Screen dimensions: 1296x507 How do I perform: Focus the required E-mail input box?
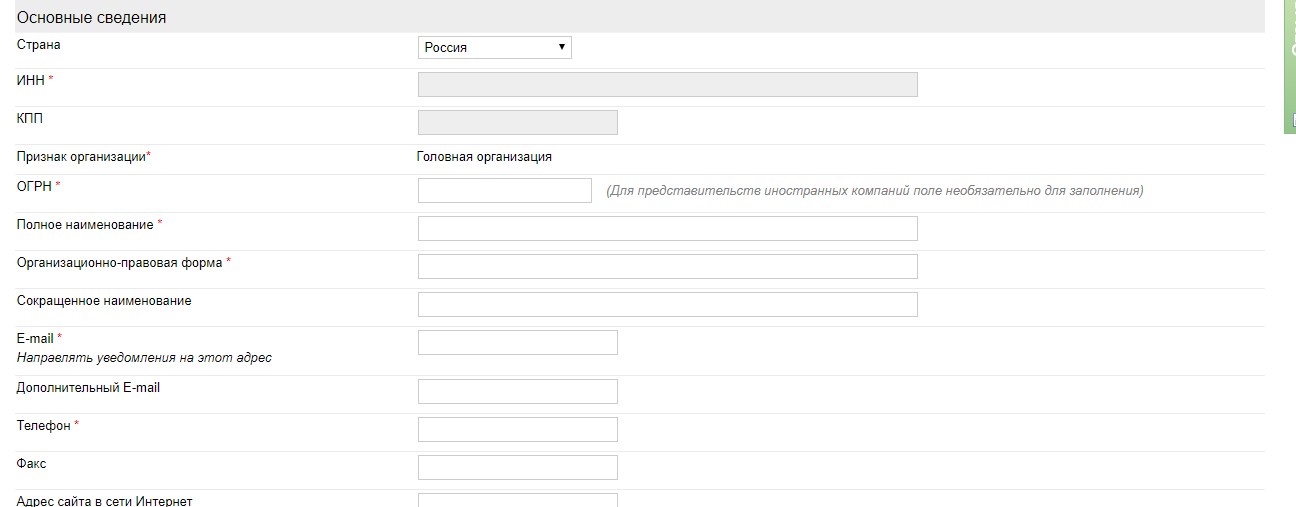point(517,342)
